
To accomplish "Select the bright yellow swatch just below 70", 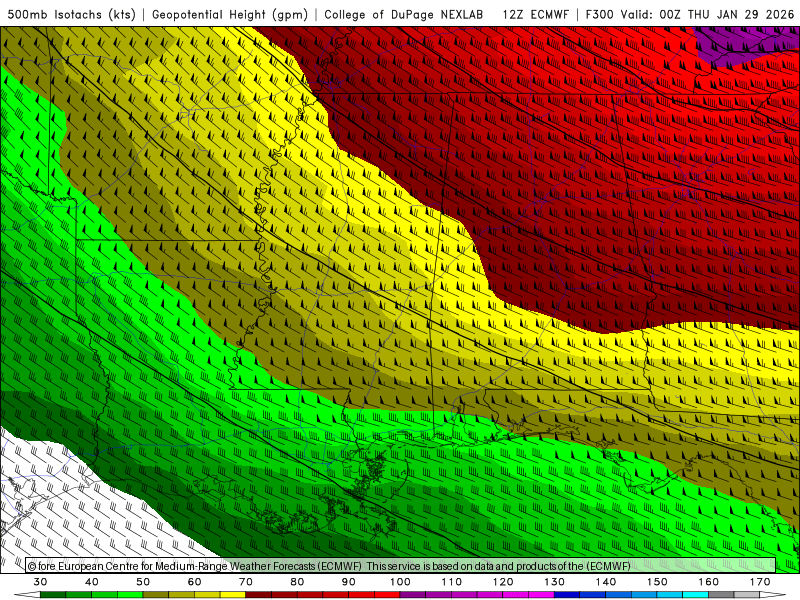I will (233, 595).
